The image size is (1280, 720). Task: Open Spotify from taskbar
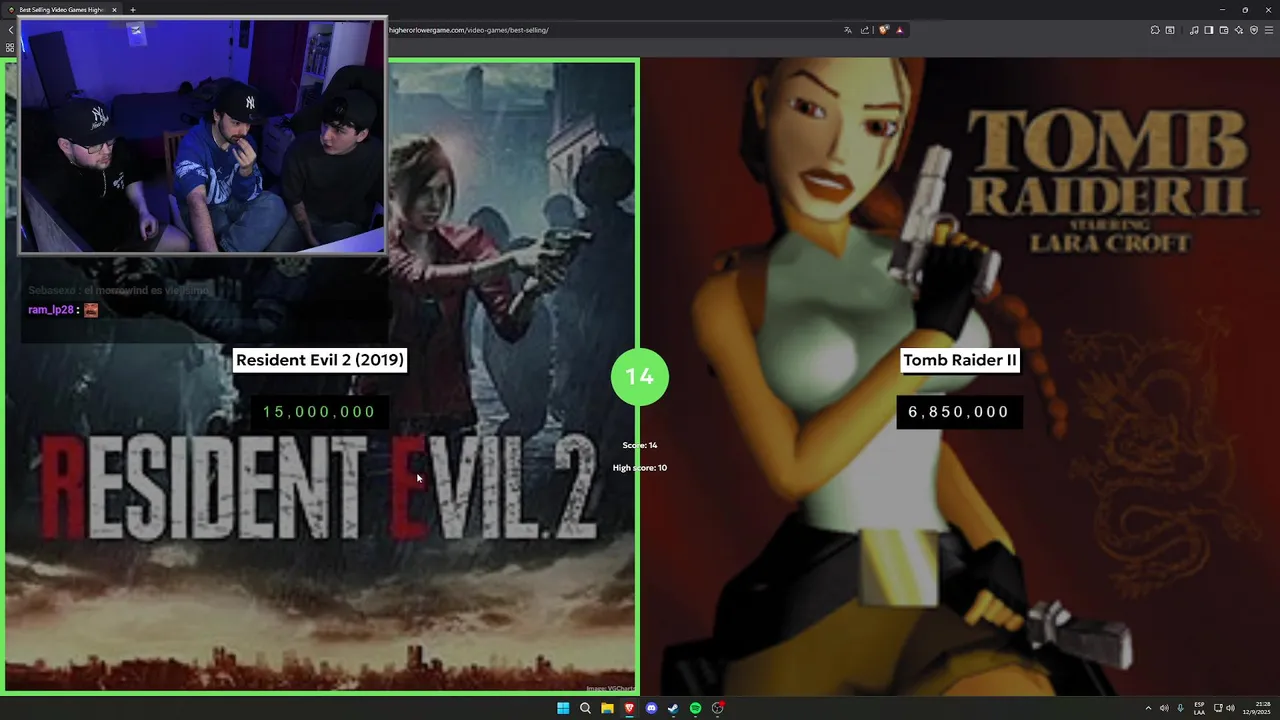coord(695,708)
